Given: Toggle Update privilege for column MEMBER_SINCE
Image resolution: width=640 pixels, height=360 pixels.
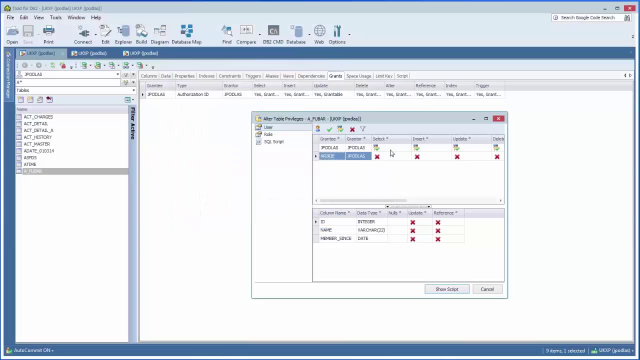Looking at the screenshot, I should point(413,239).
